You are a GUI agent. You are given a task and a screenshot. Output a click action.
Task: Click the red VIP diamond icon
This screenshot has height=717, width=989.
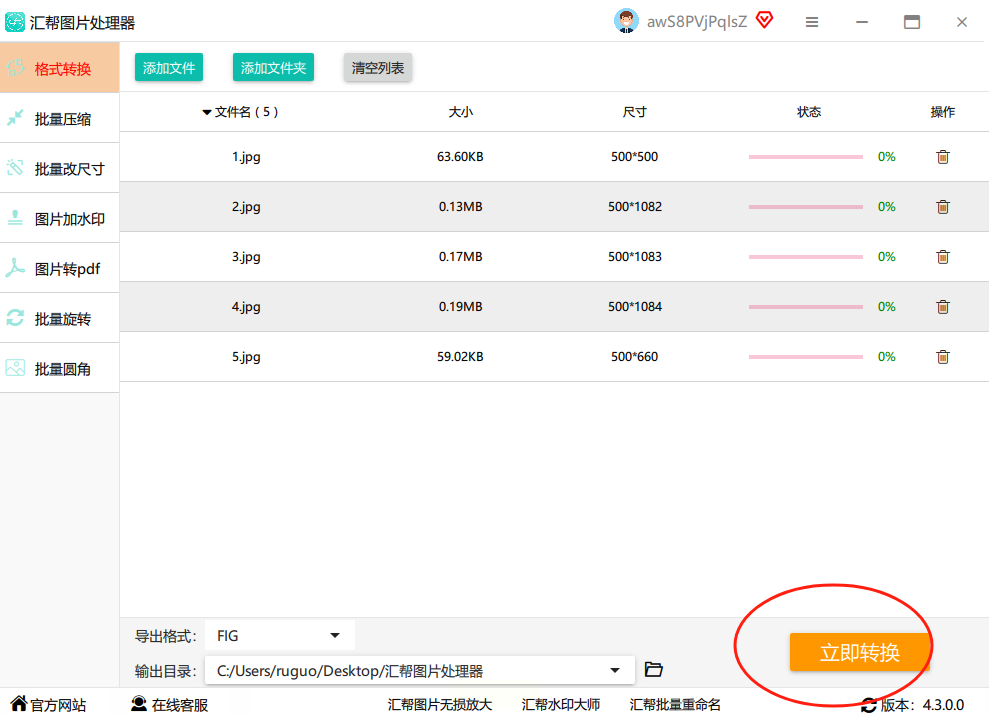(764, 20)
